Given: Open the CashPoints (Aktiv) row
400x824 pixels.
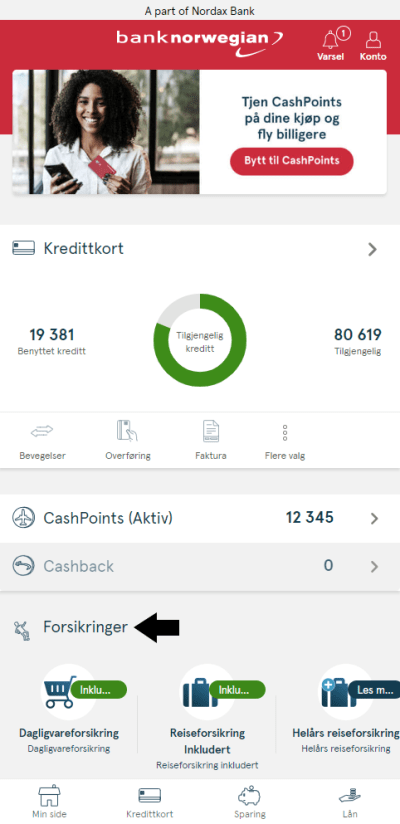Looking at the screenshot, I should click(200, 519).
